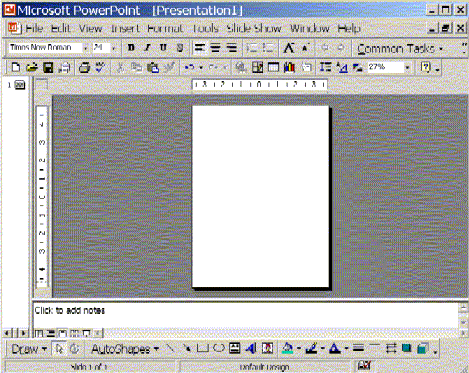Viewport: 469px width, 373px height.
Task: Toggle Bold formatting
Action: [131, 48]
